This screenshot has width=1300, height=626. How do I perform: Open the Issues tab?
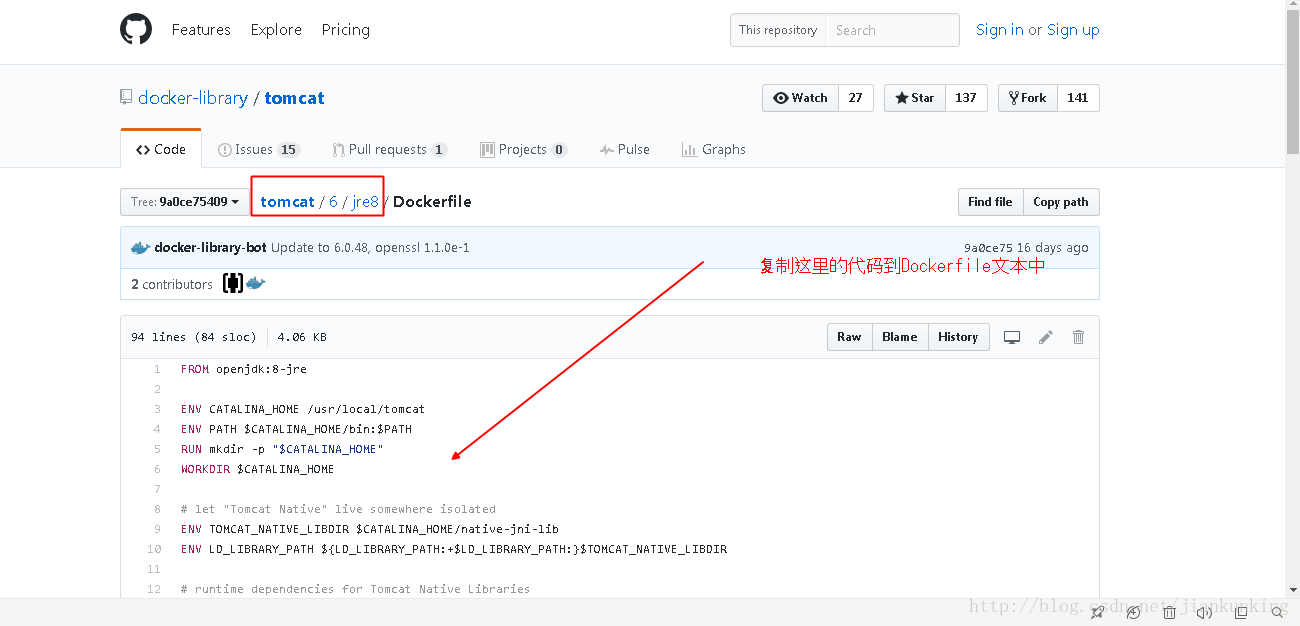click(x=259, y=149)
